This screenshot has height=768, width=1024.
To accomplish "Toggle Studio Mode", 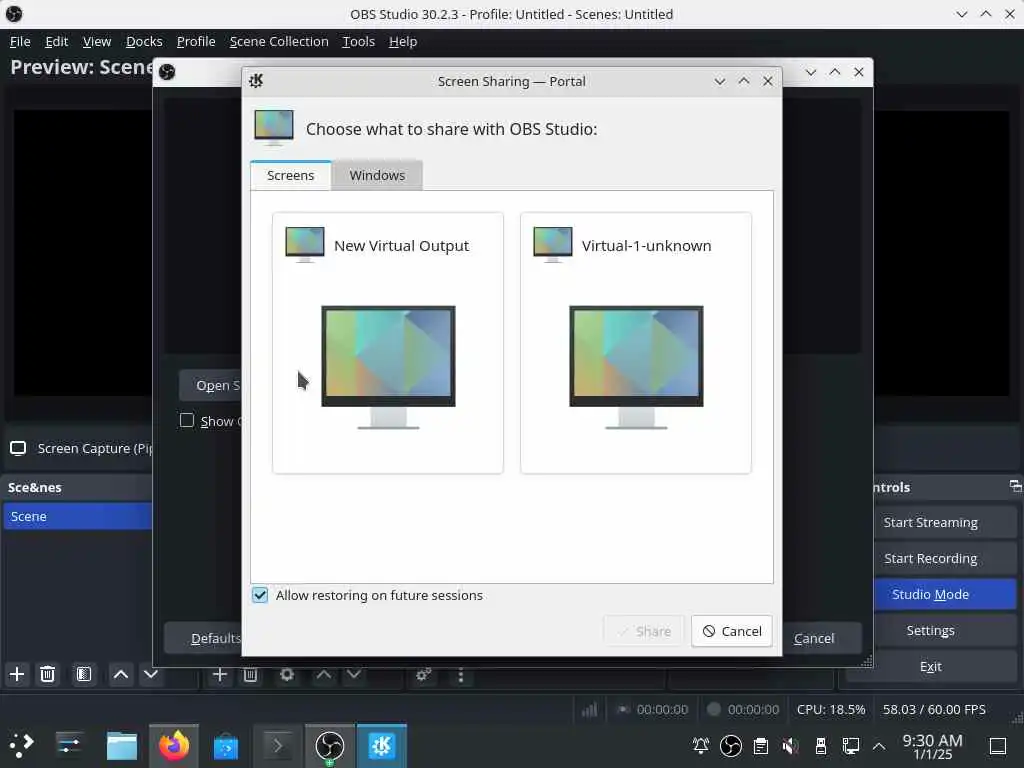I will click(x=944, y=594).
